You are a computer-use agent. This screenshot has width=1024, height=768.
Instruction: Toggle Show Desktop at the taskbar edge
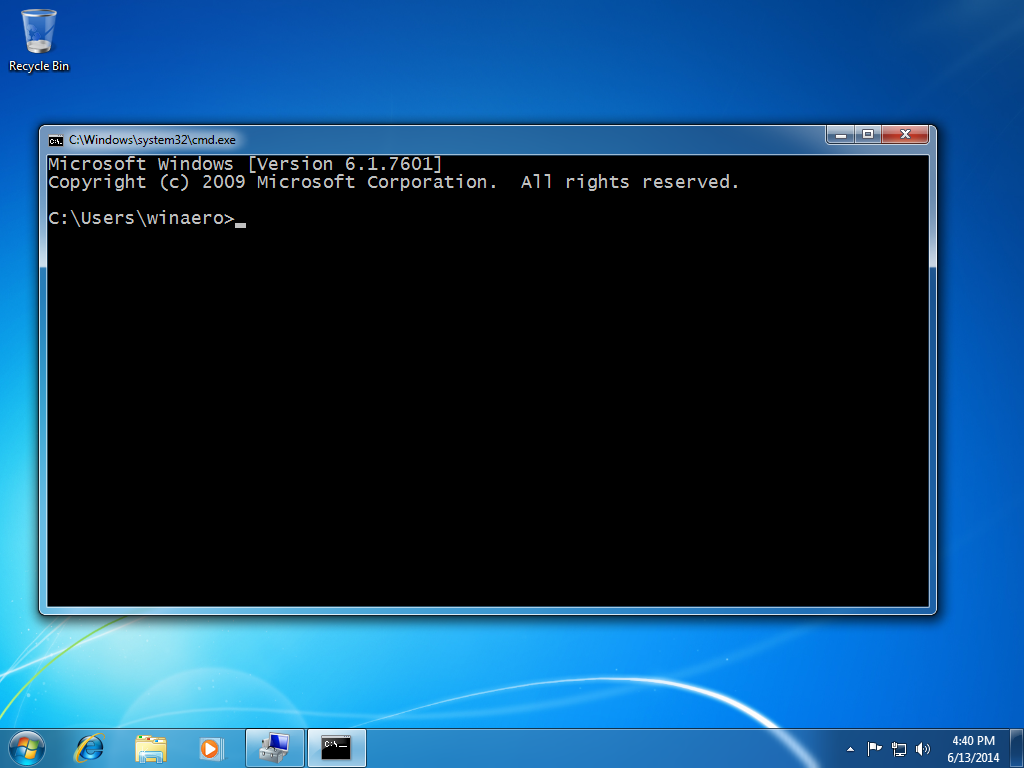(x=1018, y=747)
